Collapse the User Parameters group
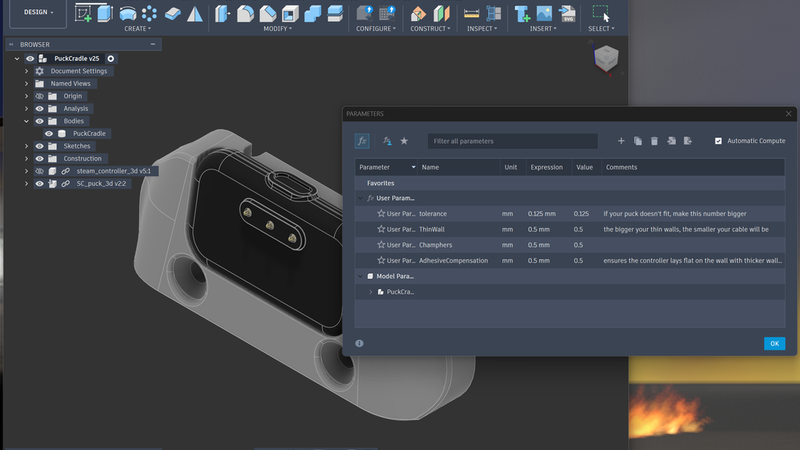800x450 pixels. (x=360, y=198)
